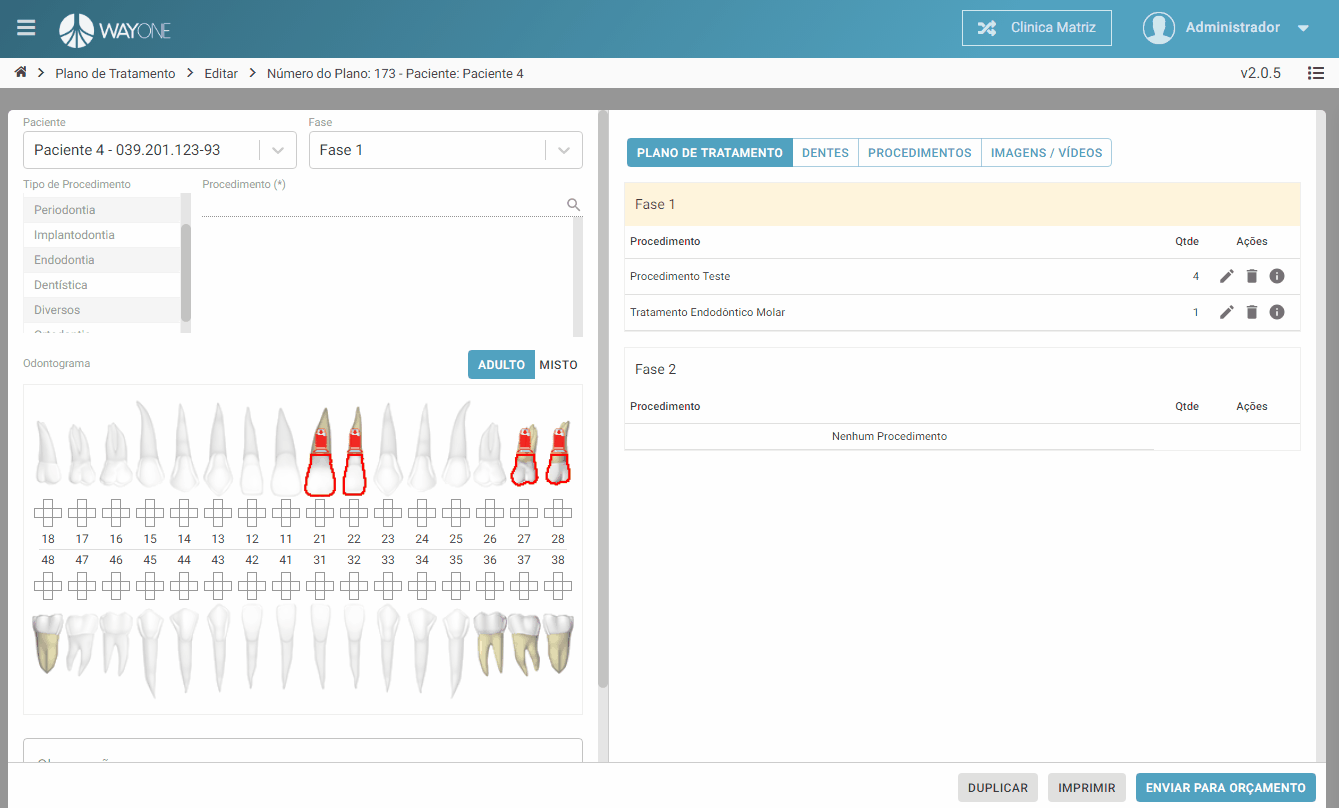This screenshot has height=808, width=1339.
Task: Select upper tooth 27 image
Action: coord(524,453)
